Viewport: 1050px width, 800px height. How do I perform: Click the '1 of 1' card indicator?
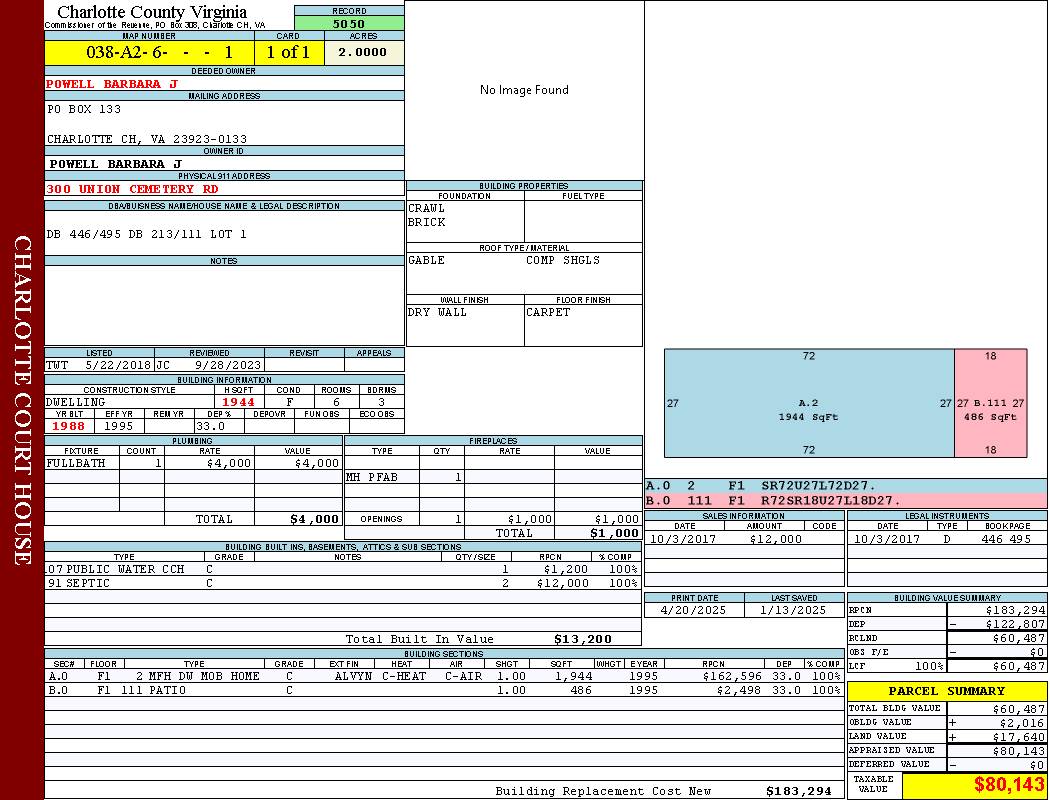coord(288,52)
